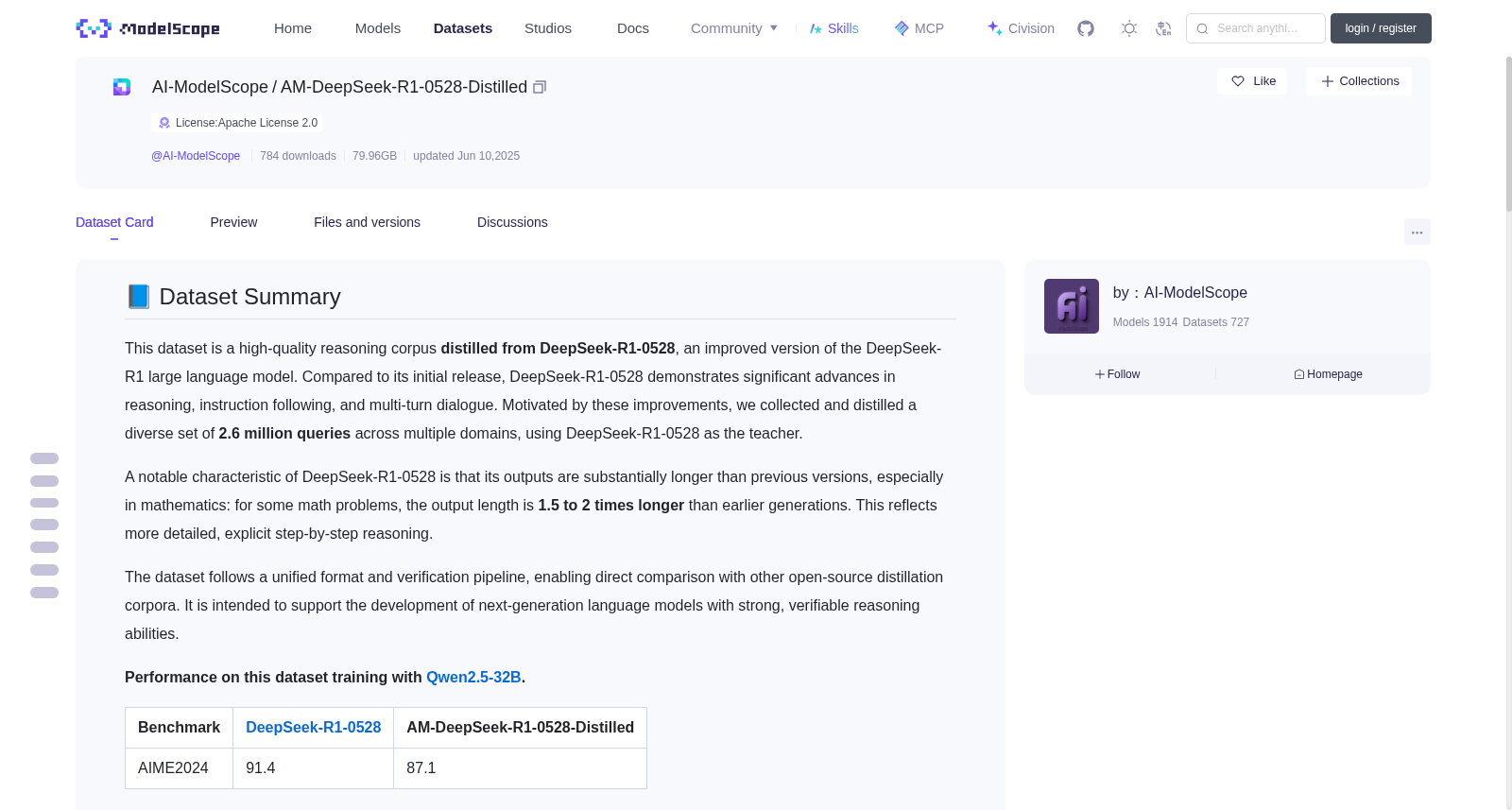This screenshot has height=810, width=1512.
Task: Follow the AI-ModelScope organization
Action: coord(1118,374)
